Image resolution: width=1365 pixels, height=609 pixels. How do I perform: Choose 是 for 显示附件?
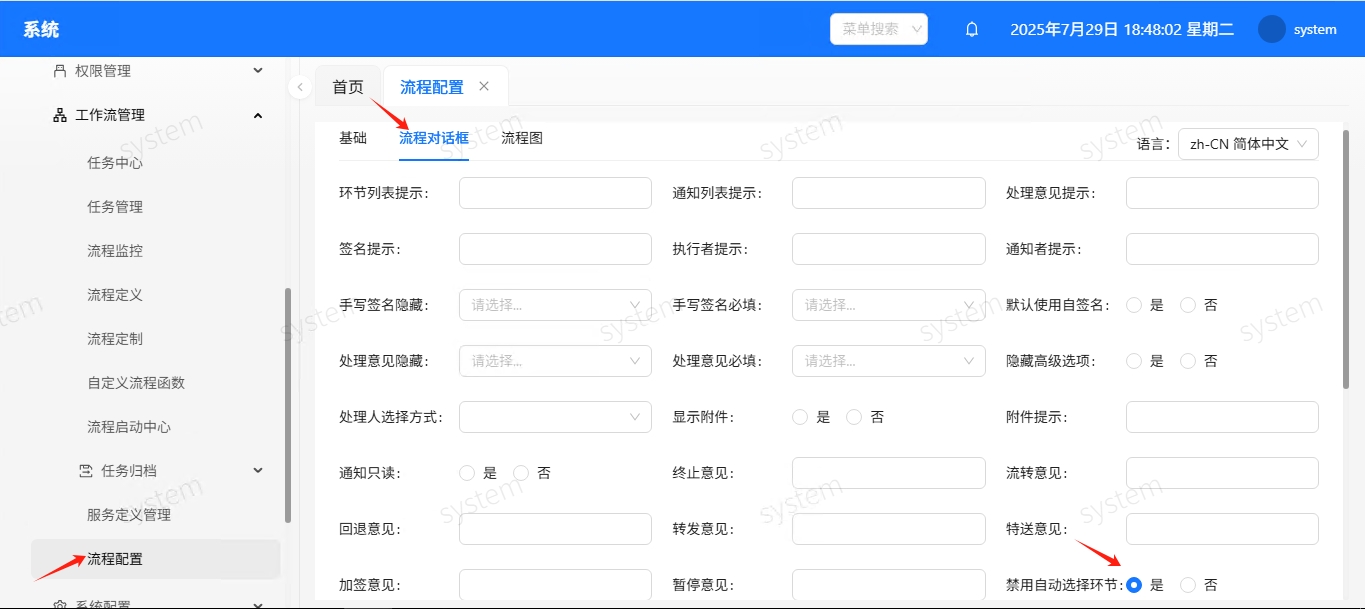coord(800,417)
